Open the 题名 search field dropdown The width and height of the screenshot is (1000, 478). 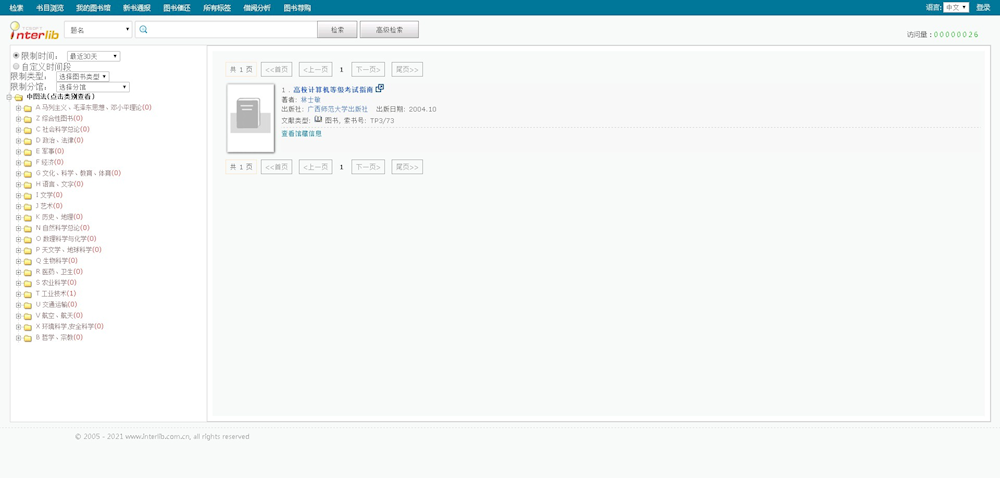point(98,30)
